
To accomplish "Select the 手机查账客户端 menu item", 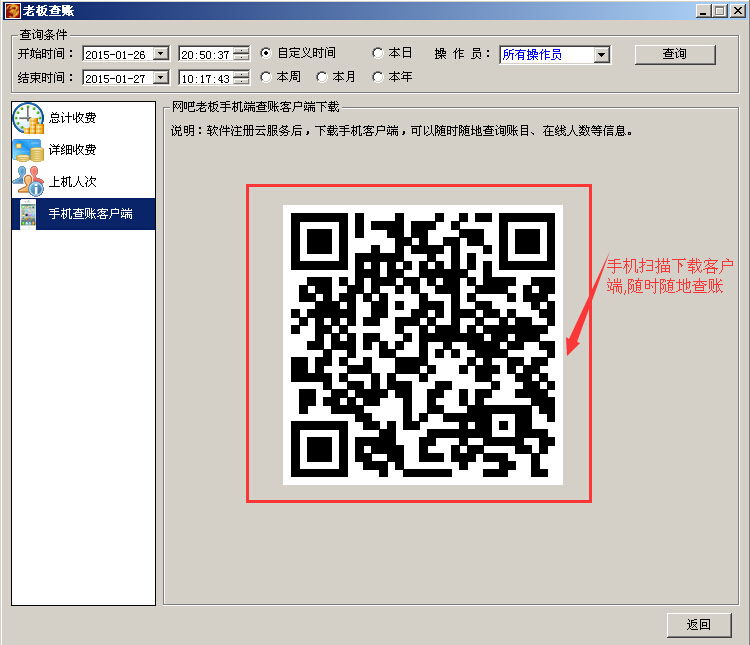I will click(83, 214).
